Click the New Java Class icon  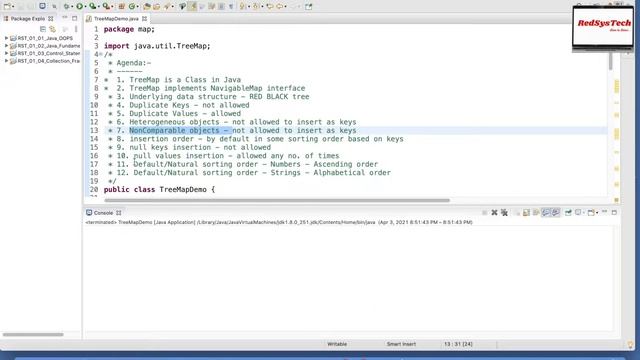132,6
